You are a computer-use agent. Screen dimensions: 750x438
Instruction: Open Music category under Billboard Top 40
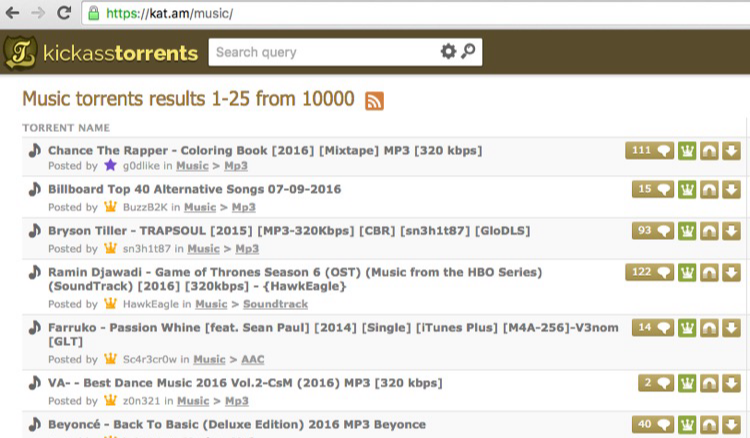tap(200, 207)
